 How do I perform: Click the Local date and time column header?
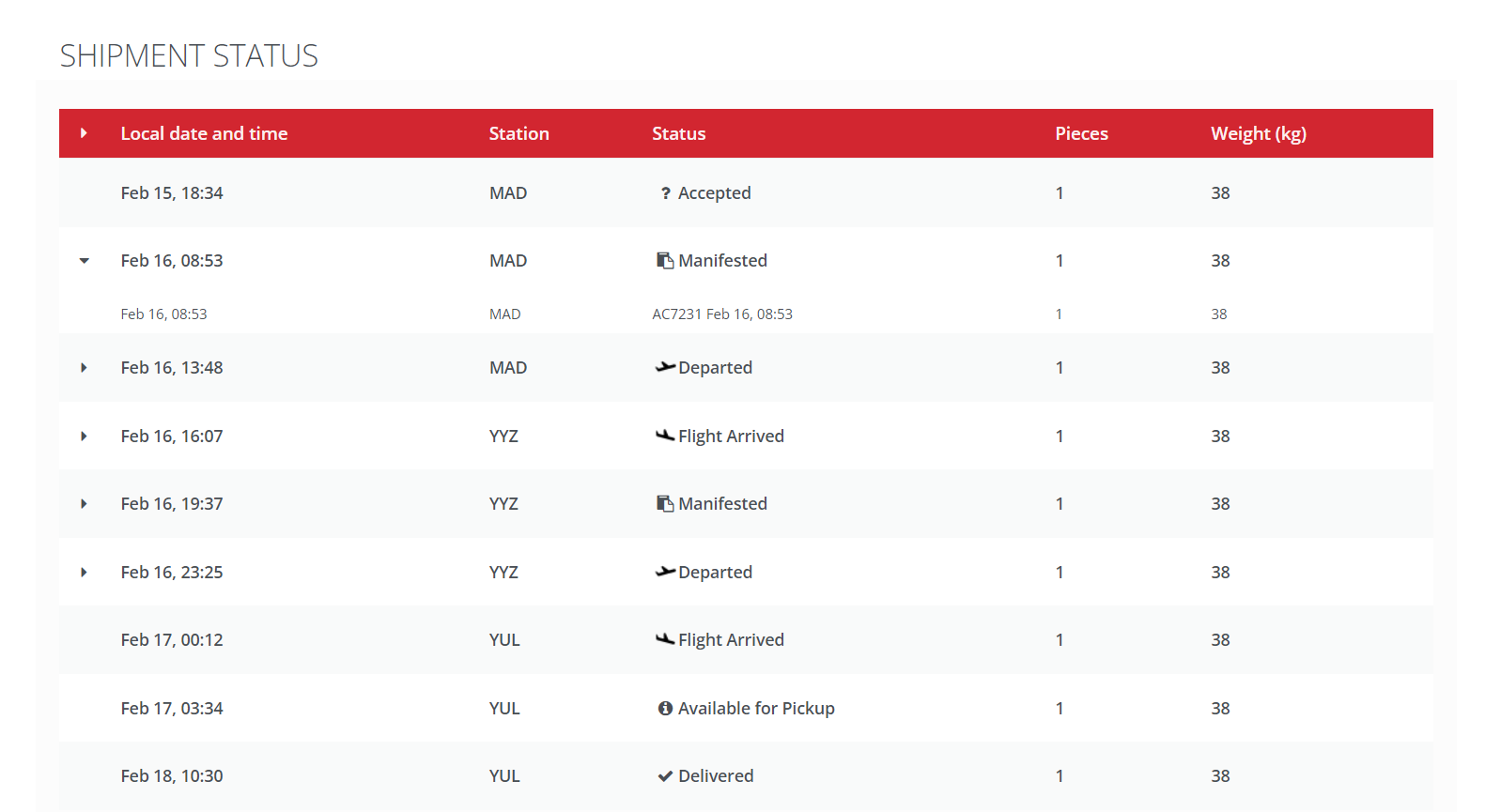pos(204,133)
